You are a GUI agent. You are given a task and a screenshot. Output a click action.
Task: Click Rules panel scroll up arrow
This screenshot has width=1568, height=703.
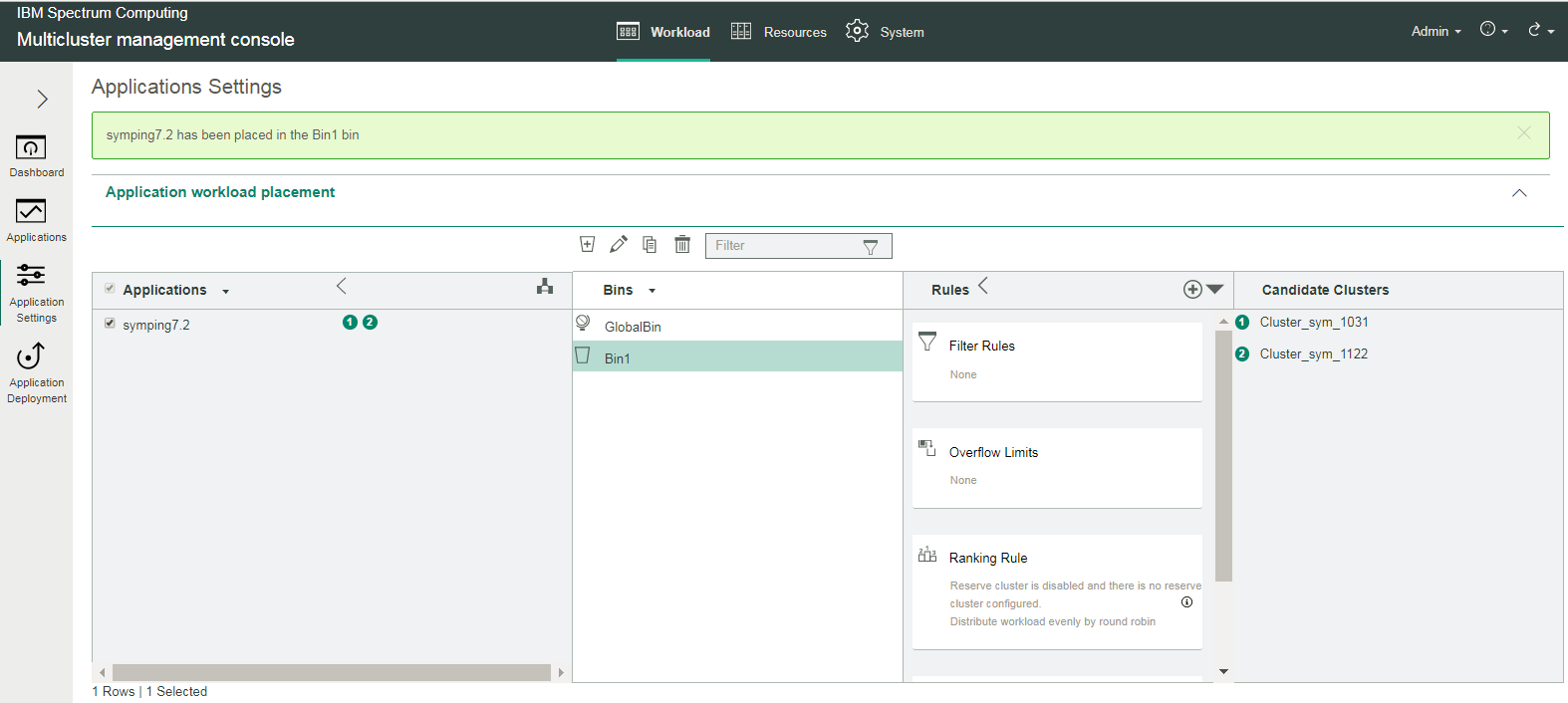point(1223,321)
